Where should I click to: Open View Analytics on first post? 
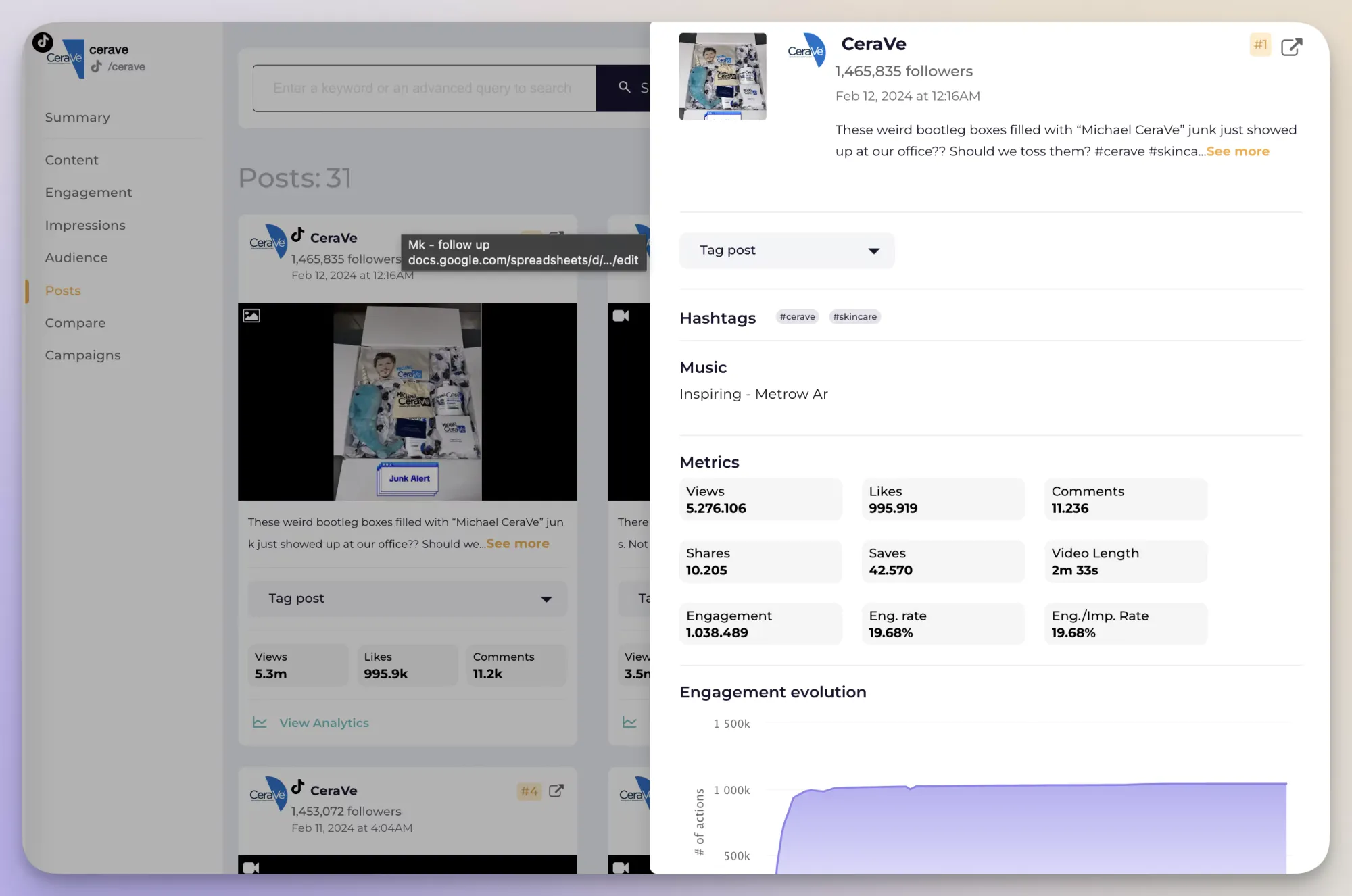click(324, 723)
